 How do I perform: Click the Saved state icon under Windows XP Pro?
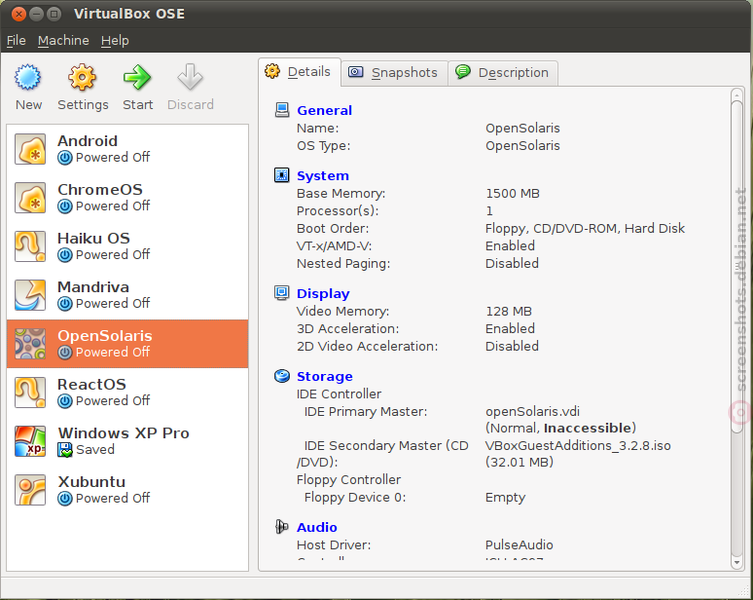click(x=65, y=450)
